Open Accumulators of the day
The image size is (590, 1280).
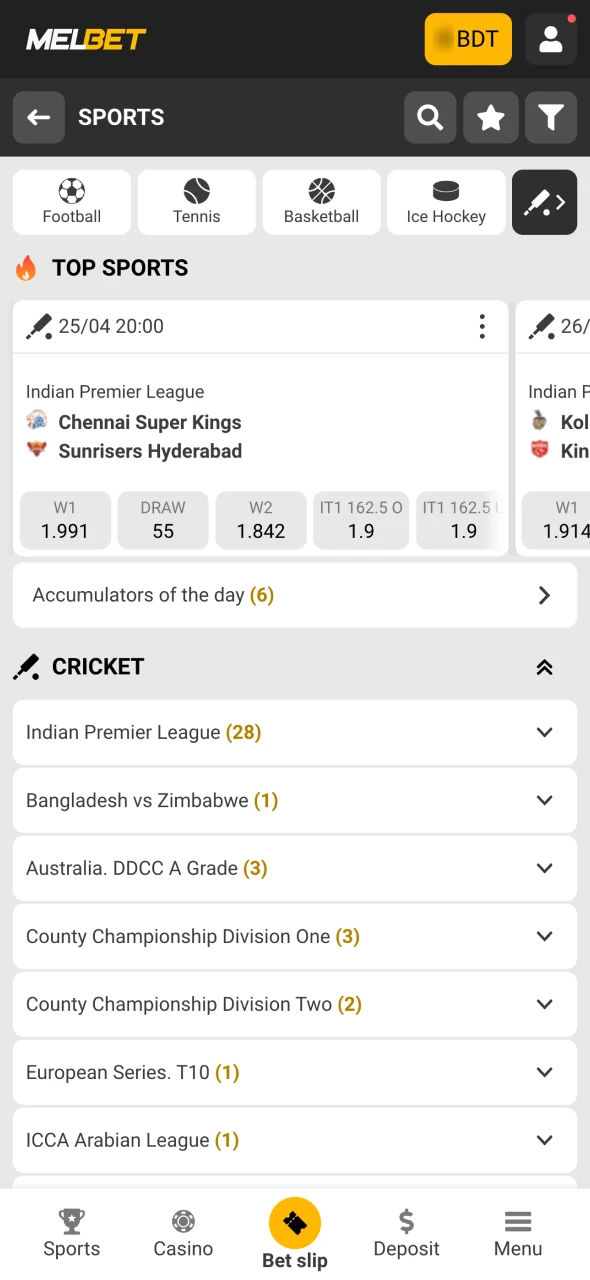pyautogui.click(x=295, y=595)
